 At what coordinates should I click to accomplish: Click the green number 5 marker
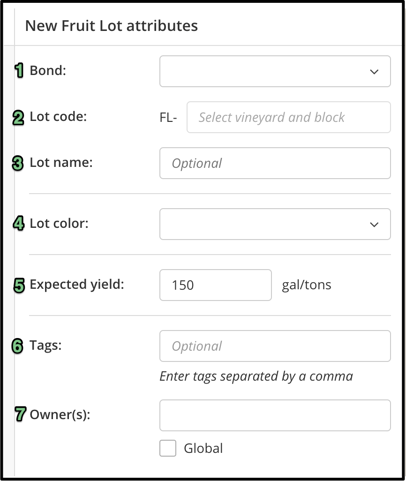[19, 286]
